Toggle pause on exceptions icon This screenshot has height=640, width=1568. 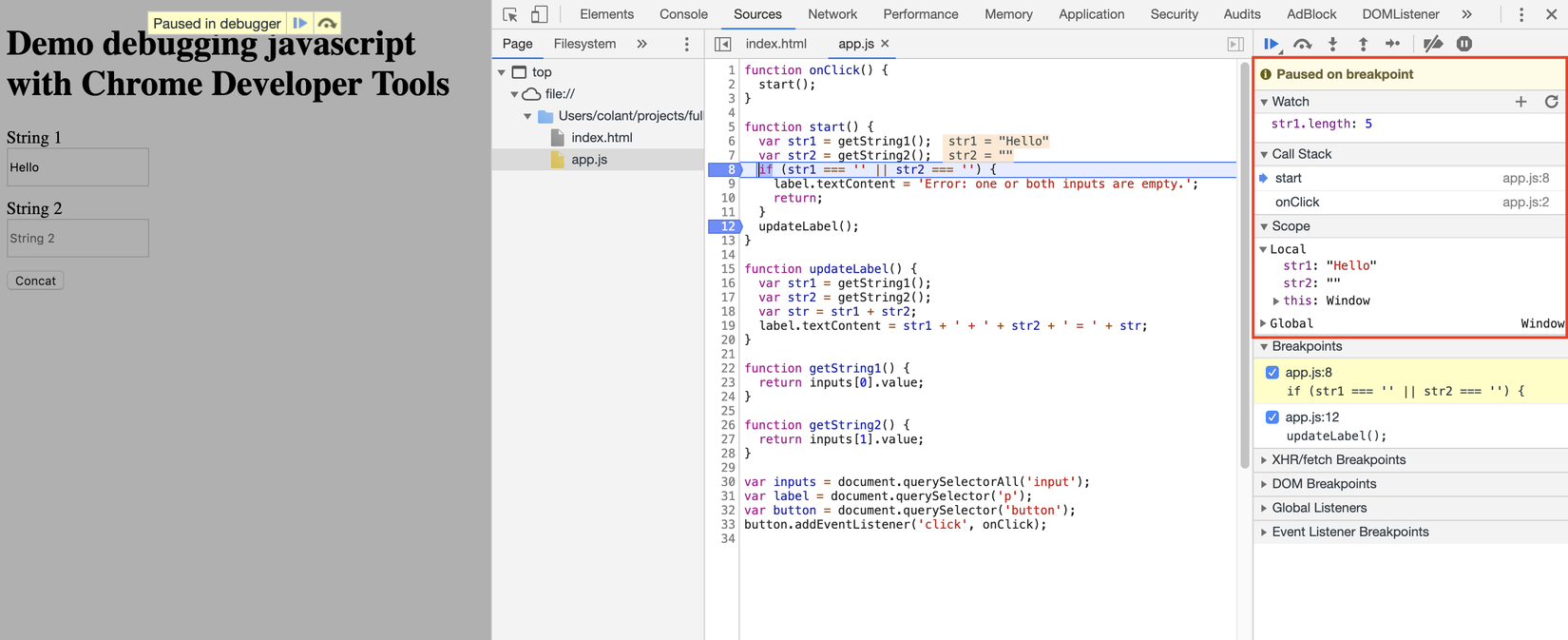1464,44
